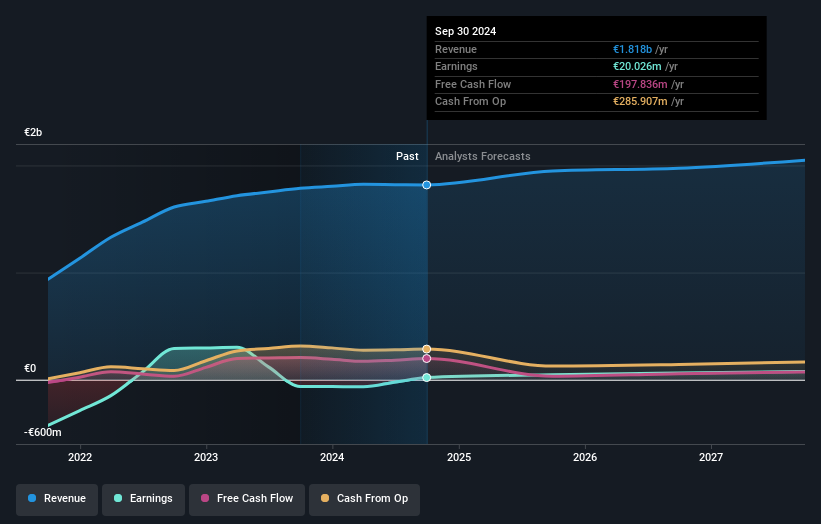Click the €1.818b revenue value
The image size is (821, 524).
tap(633, 49)
